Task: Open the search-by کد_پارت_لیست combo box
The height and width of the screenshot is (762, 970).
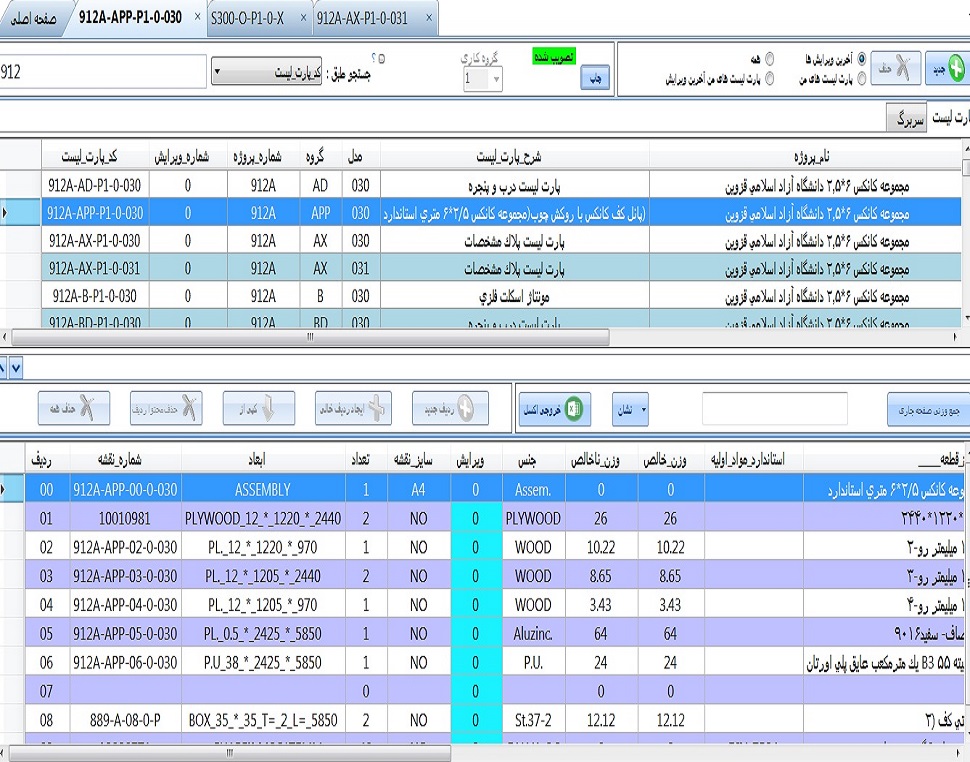Action: click(x=266, y=72)
